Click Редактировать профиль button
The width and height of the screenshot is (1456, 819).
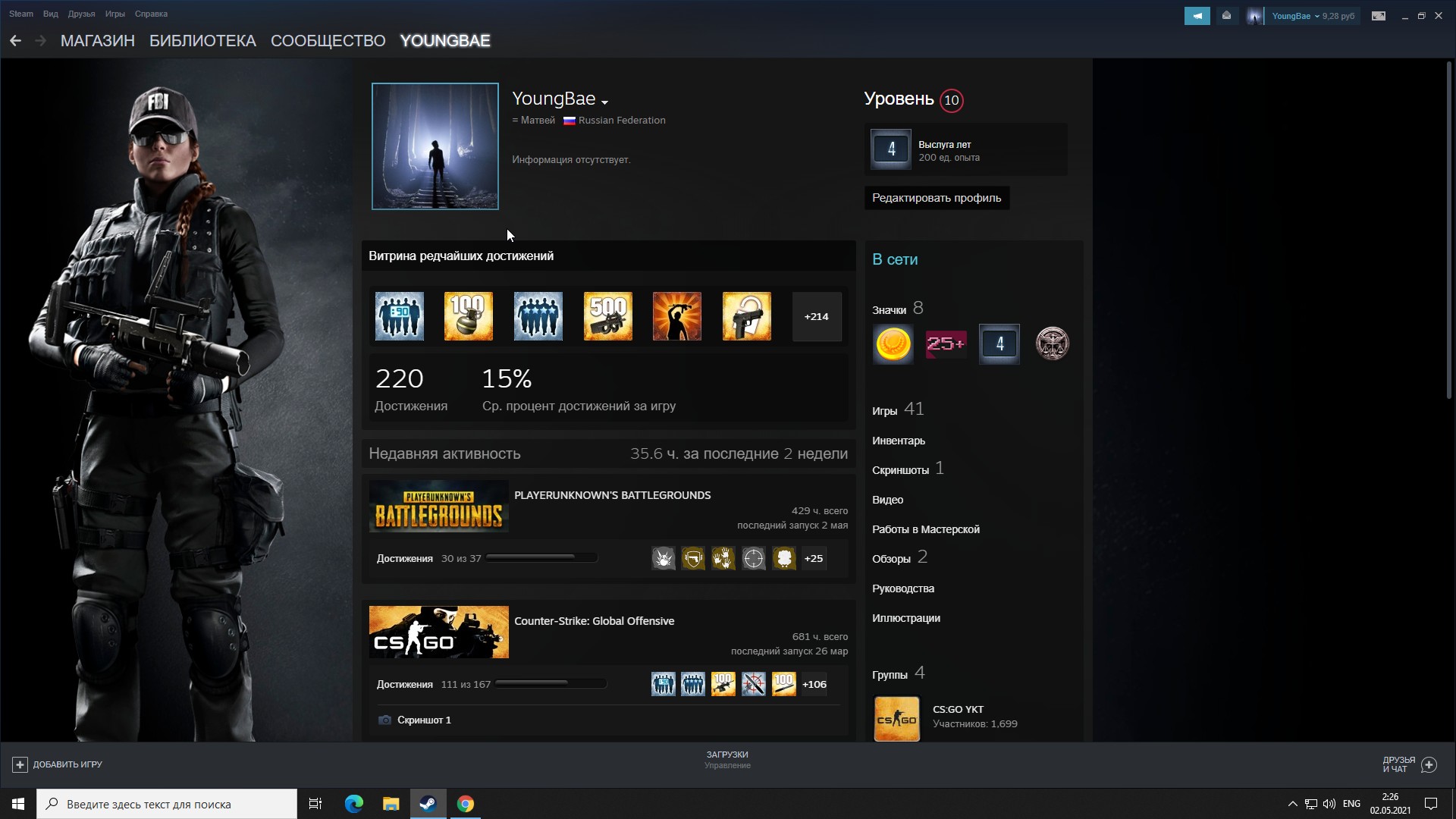[x=937, y=198]
